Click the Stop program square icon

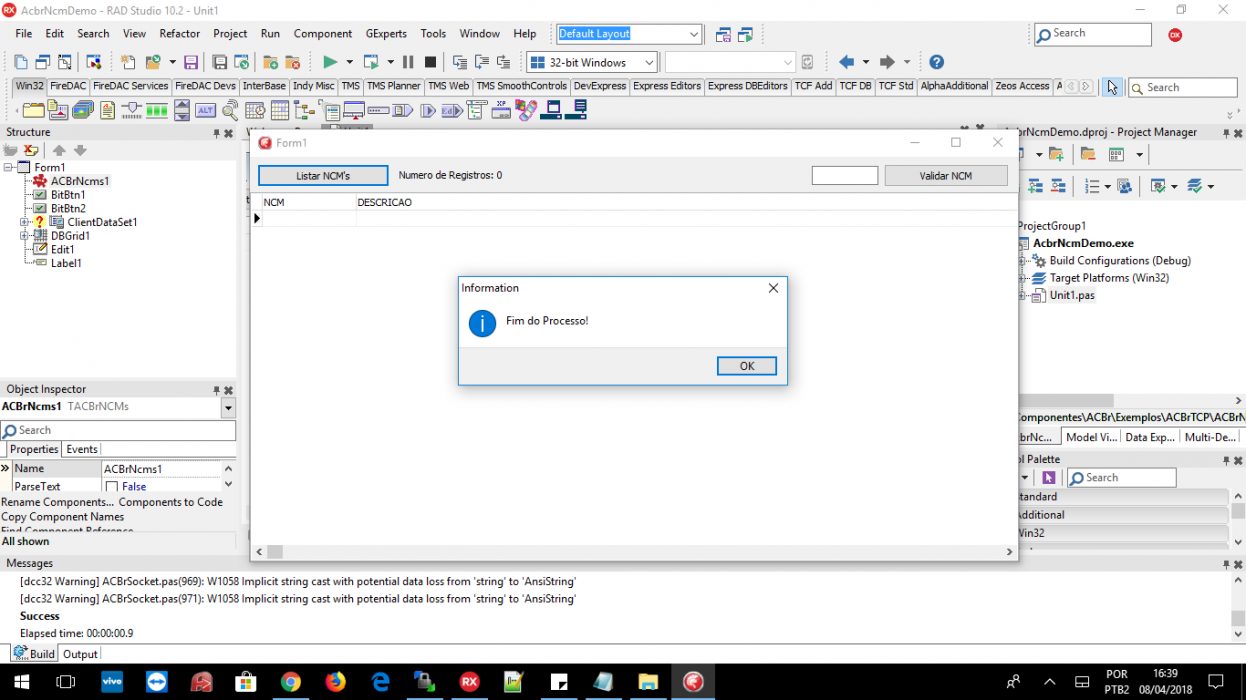pyautogui.click(x=430, y=62)
